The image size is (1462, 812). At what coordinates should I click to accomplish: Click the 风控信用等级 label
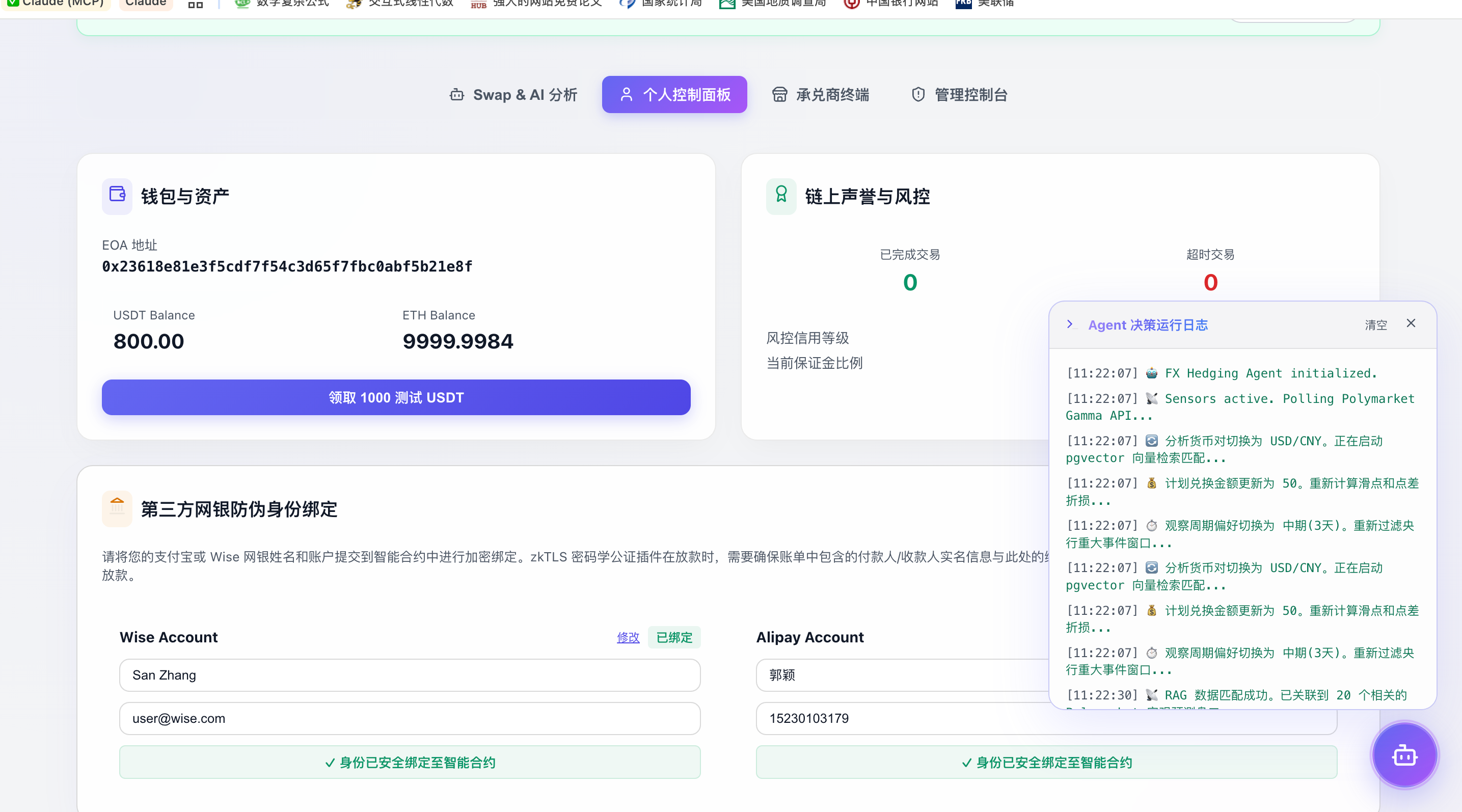807,338
